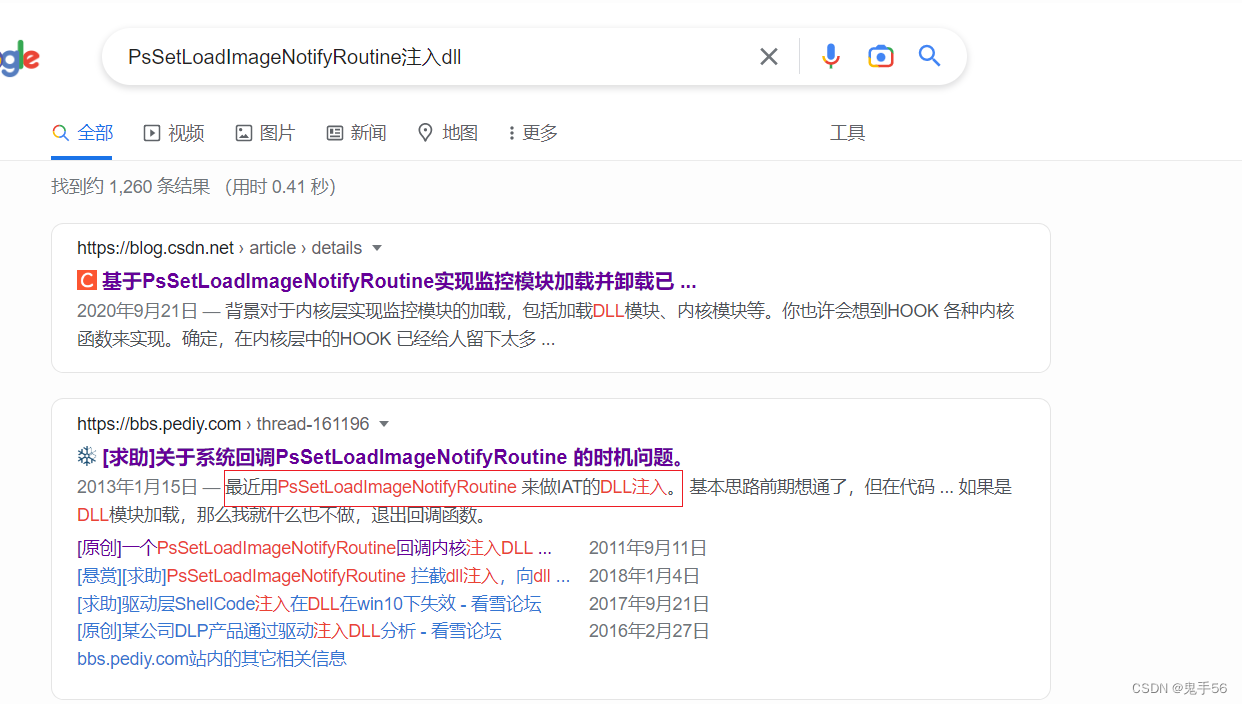Select the 图片 images search icon
The height and width of the screenshot is (704, 1242).
[x=243, y=131]
